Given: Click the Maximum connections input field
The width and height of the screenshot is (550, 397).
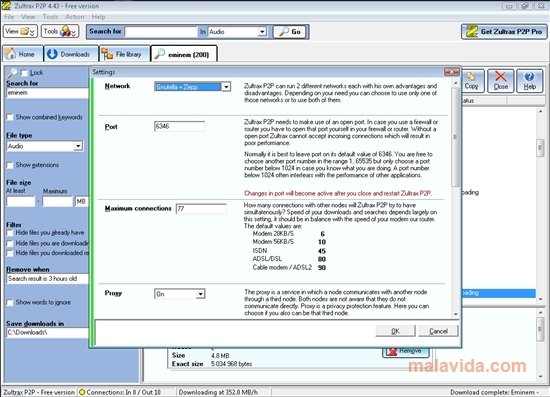Looking at the screenshot, I should point(201,209).
